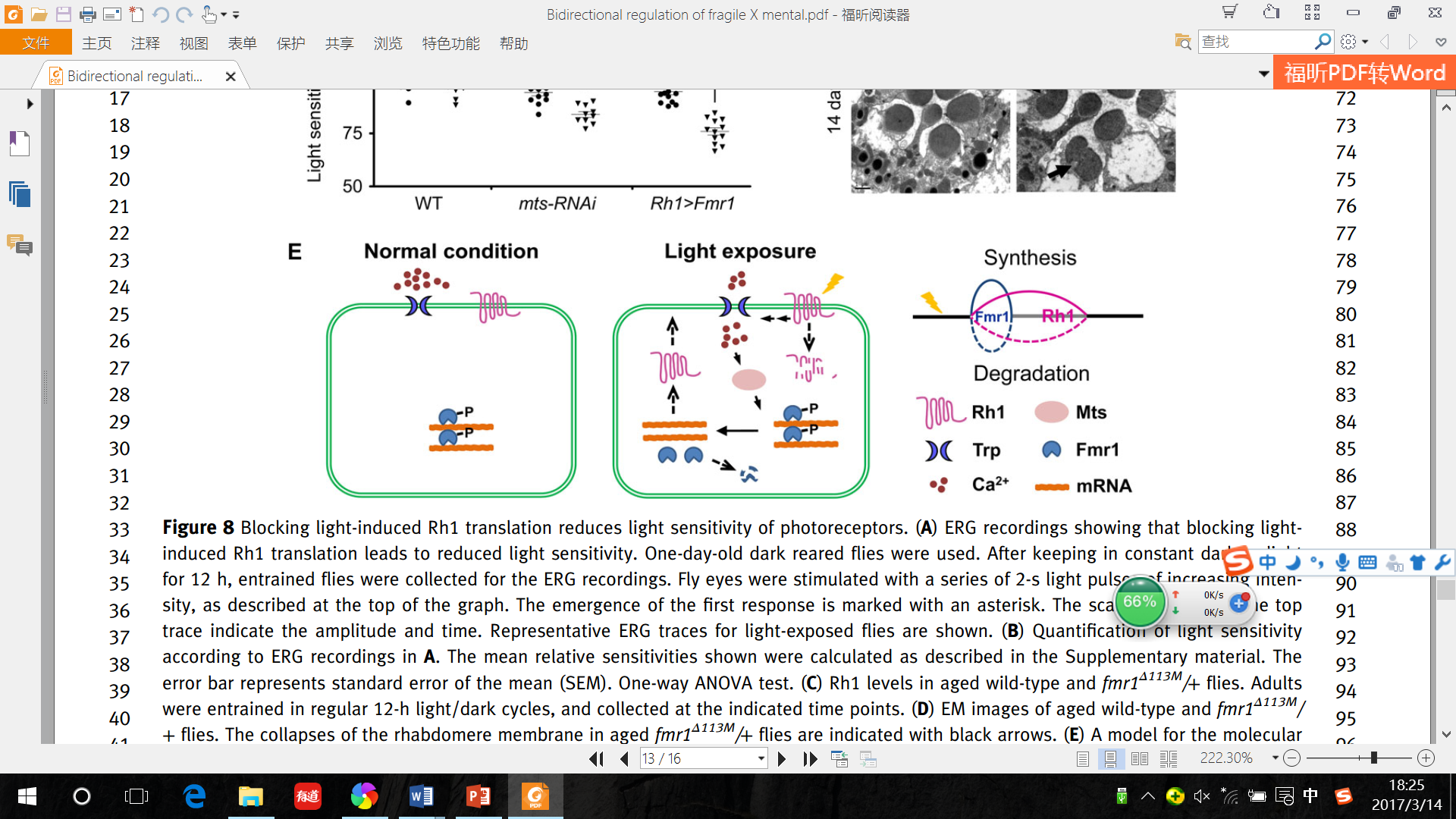Viewport: 1456px width, 819px height.
Task: Switch to the 主页 ribbon tab
Action: 97,43
